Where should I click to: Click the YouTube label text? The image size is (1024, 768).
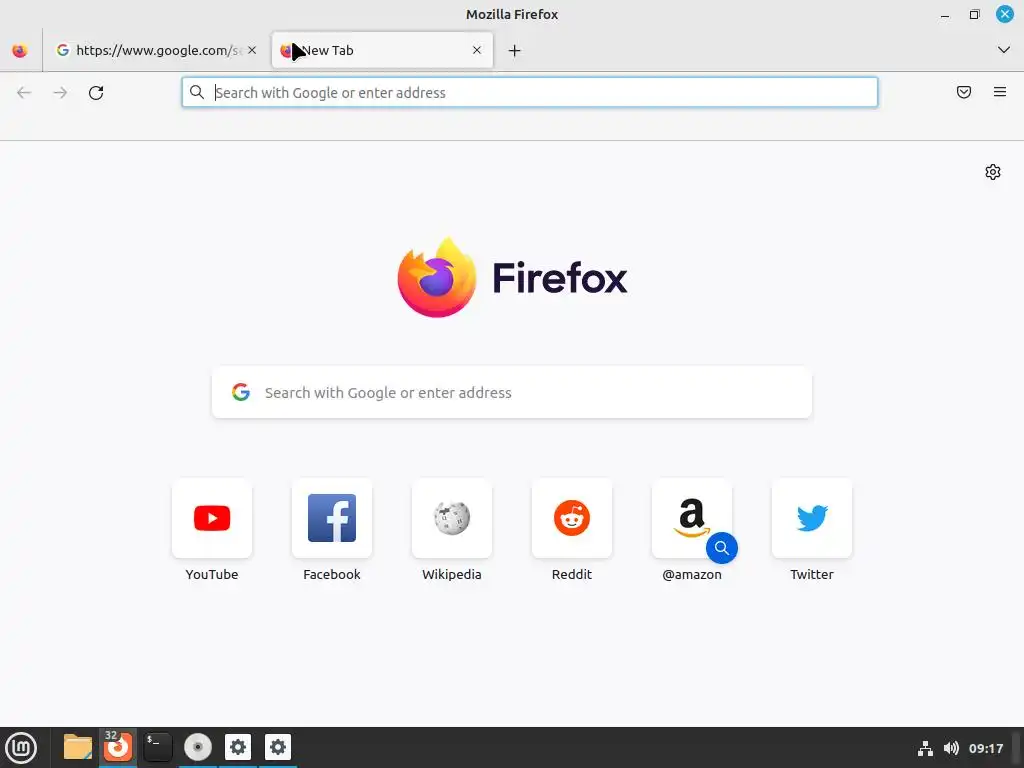(212, 575)
